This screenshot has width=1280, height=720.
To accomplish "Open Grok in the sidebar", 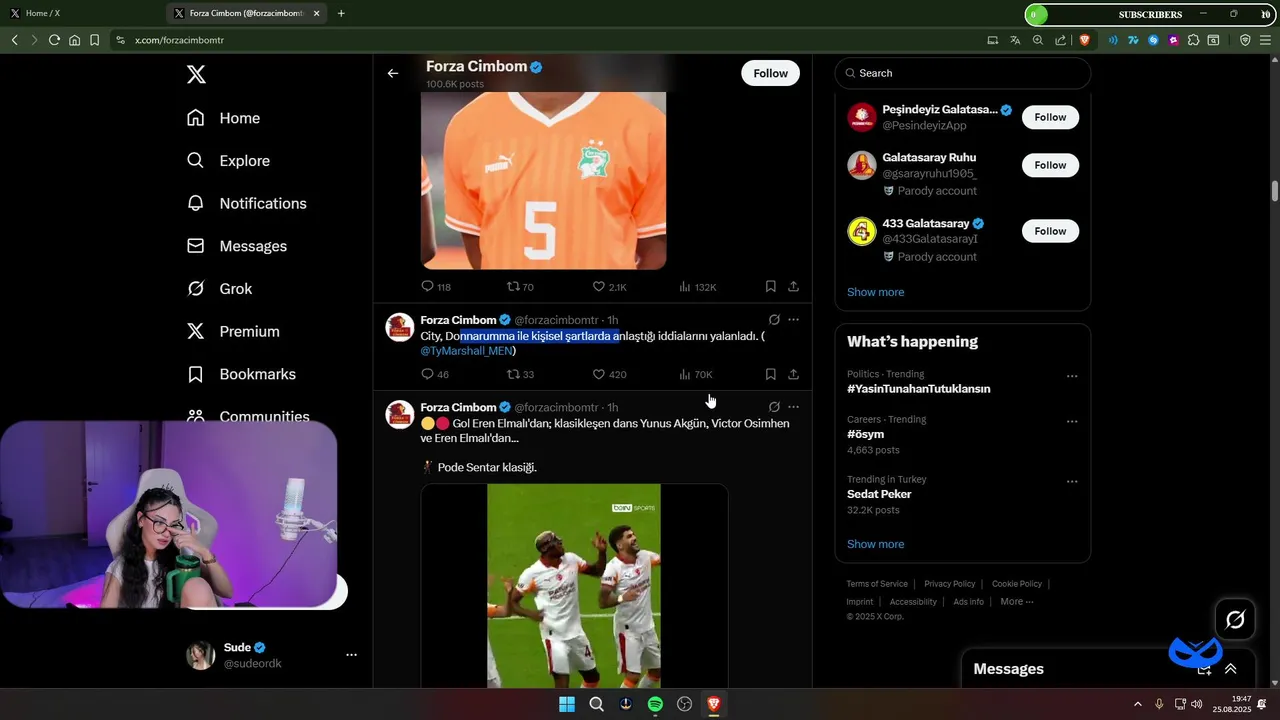I will coord(220,289).
